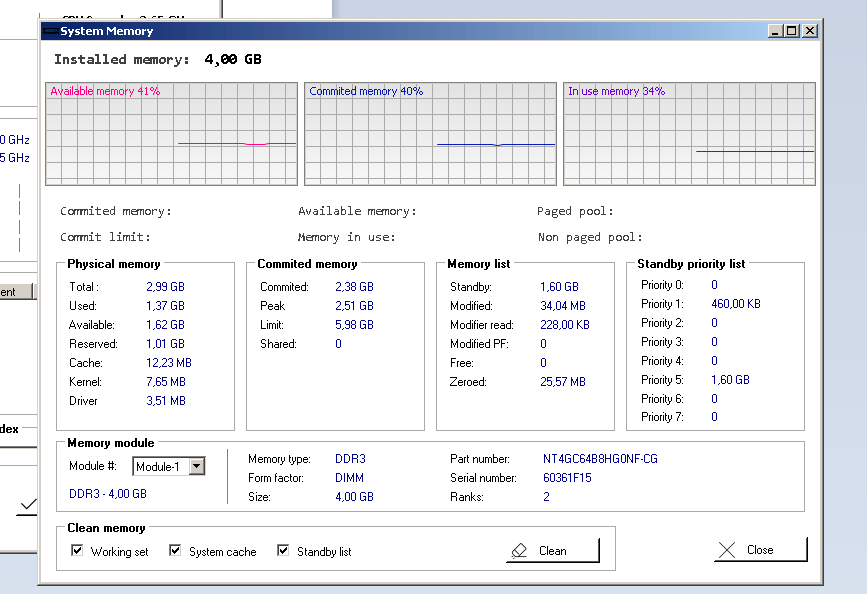Viewport: 867px width, 594px height.
Task: Click the Non paged pool label
Action: pos(590,237)
